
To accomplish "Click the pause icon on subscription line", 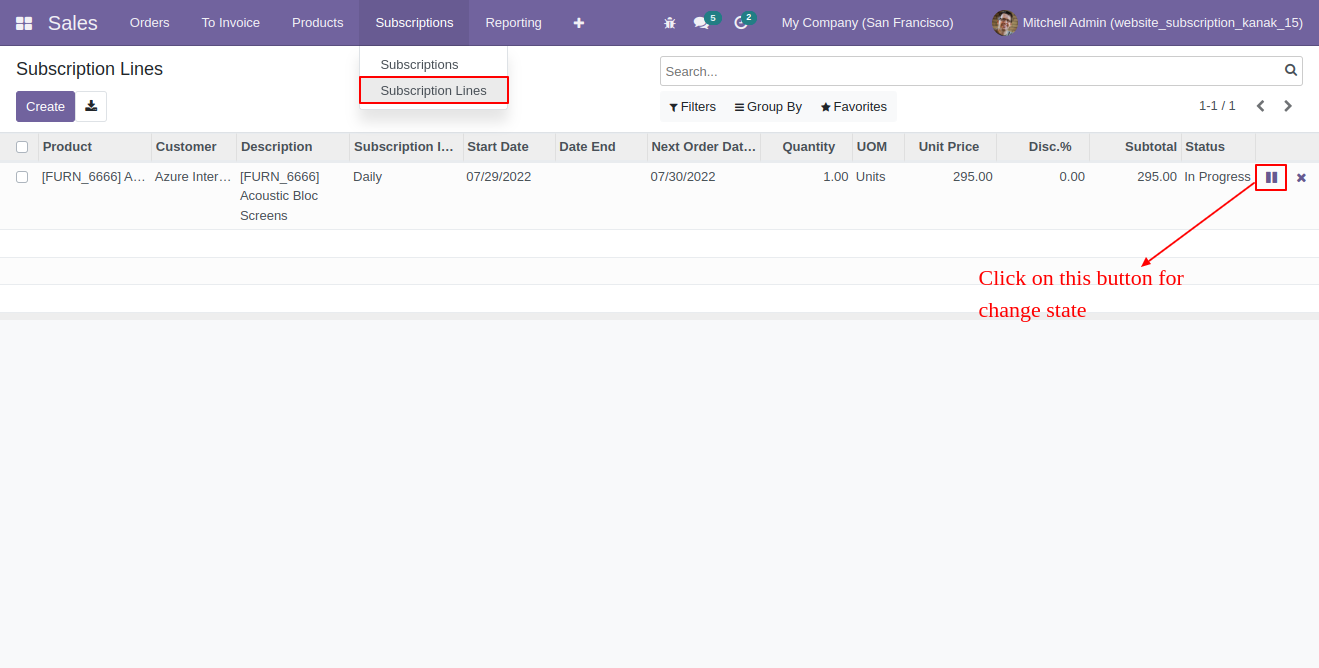I will 1271,177.
